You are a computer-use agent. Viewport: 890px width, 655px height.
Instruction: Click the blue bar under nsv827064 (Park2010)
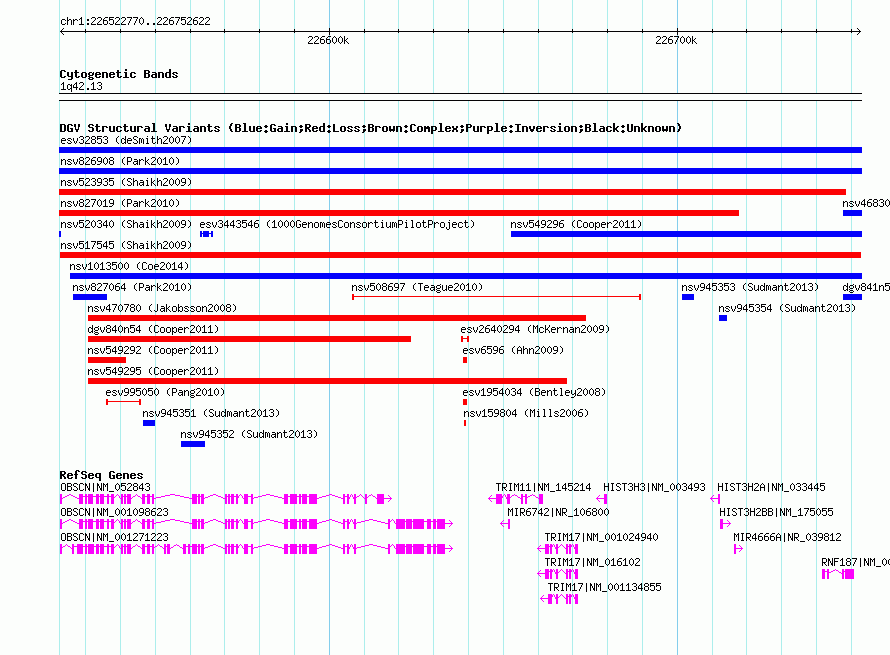click(x=90, y=297)
